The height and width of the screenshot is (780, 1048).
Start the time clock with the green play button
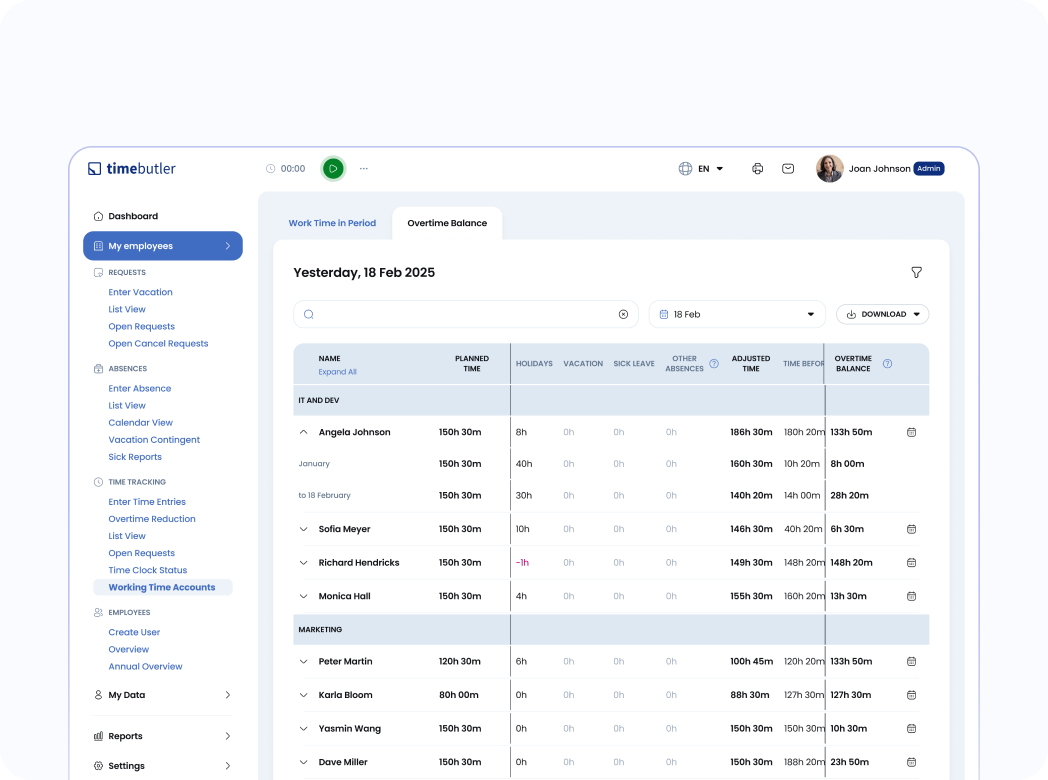tap(333, 169)
